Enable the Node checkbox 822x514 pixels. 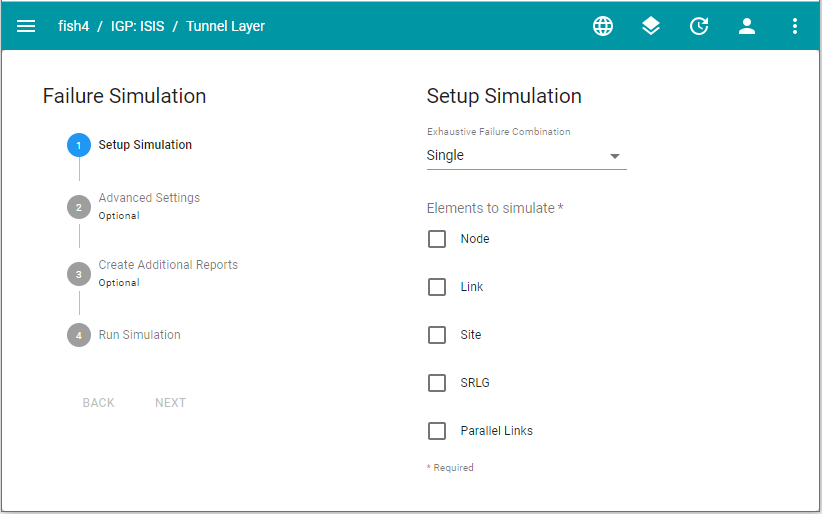437,239
